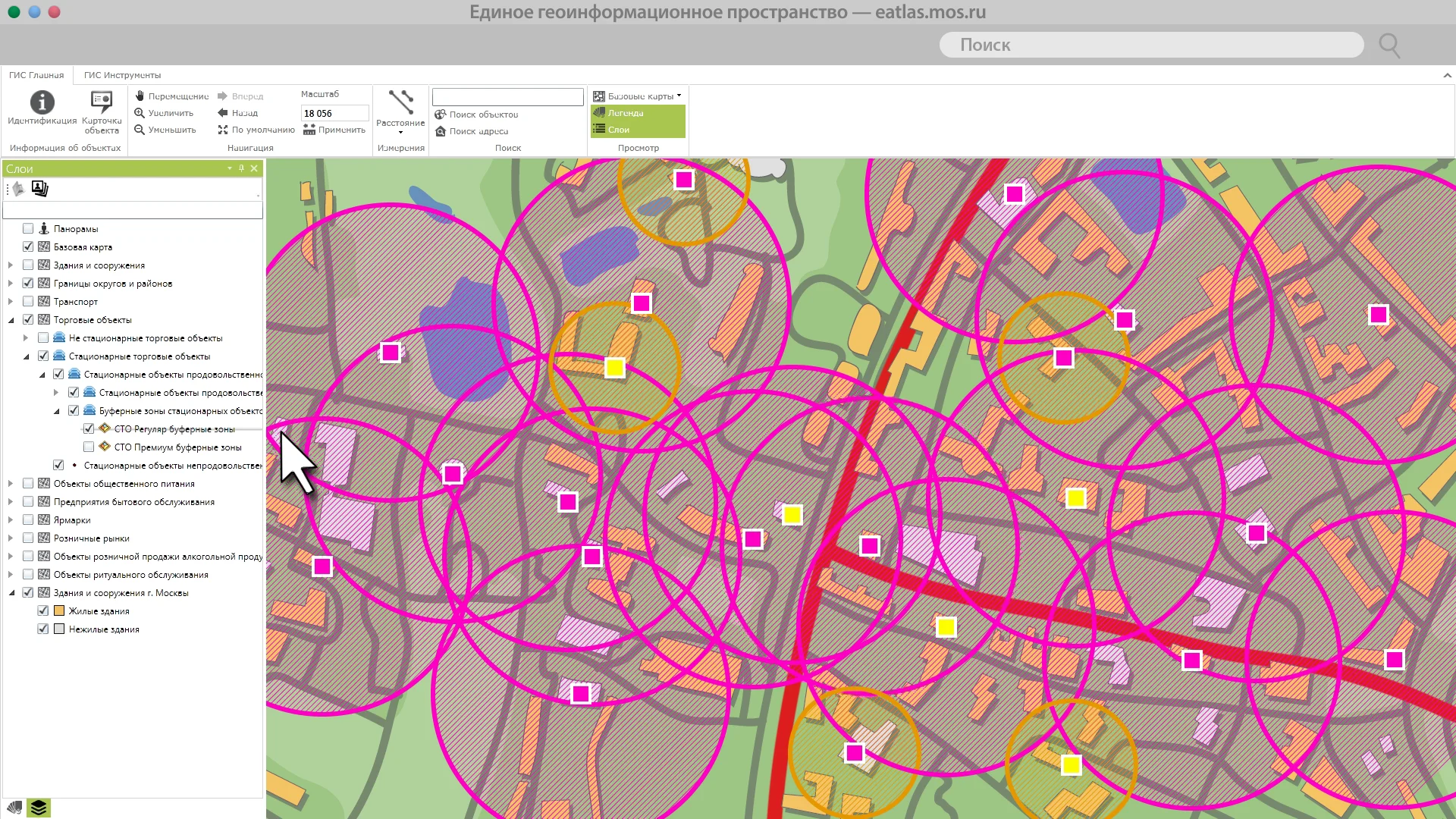Expand the Транспорт group

[11, 302]
